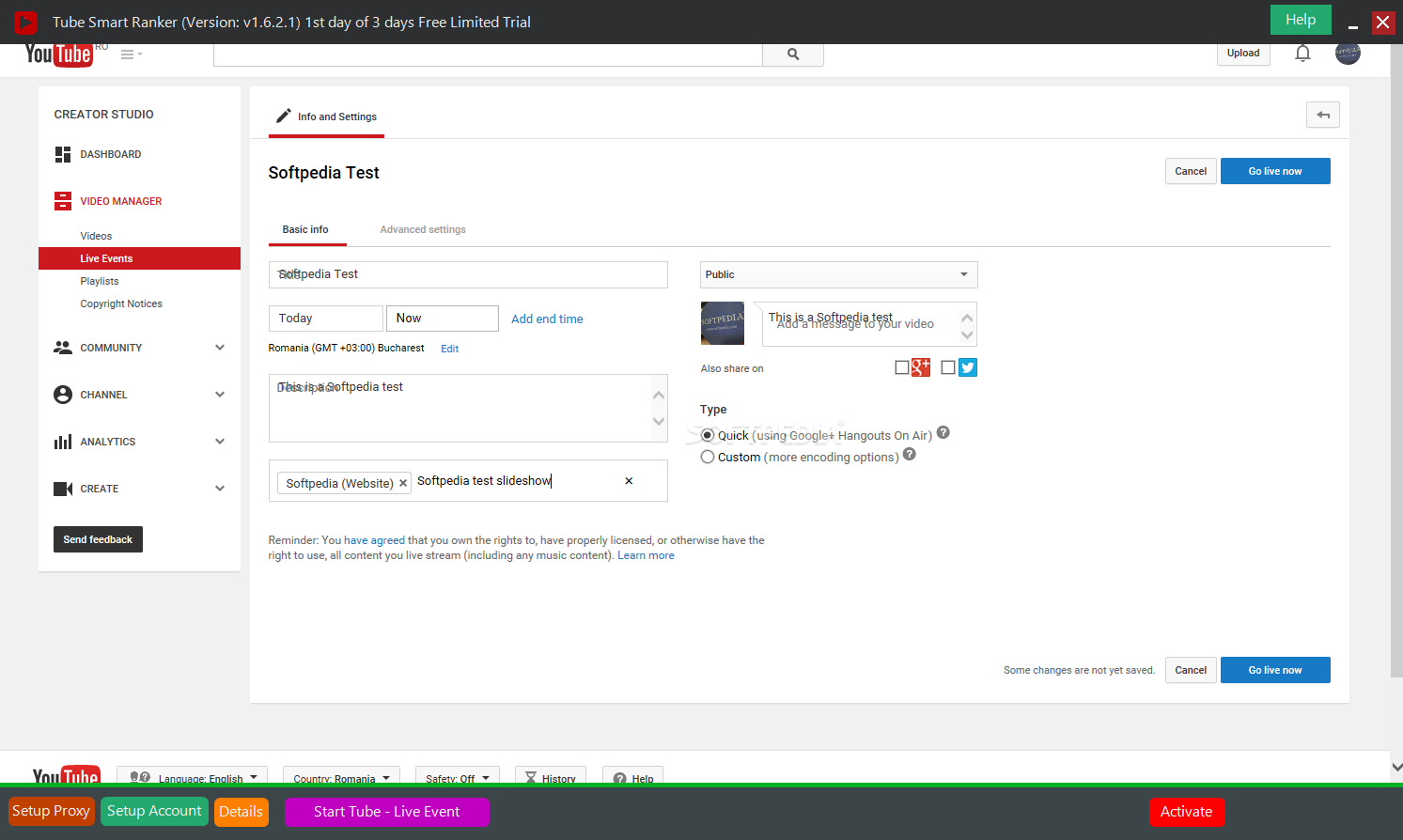Click the Analytics bar chart icon
This screenshot has width=1403, height=840.
(x=63, y=442)
